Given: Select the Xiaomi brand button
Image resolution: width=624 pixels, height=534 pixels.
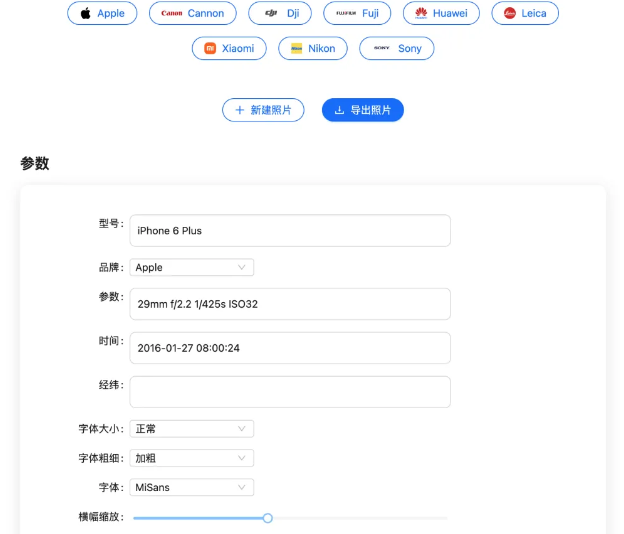Looking at the screenshot, I should click(x=229, y=48).
